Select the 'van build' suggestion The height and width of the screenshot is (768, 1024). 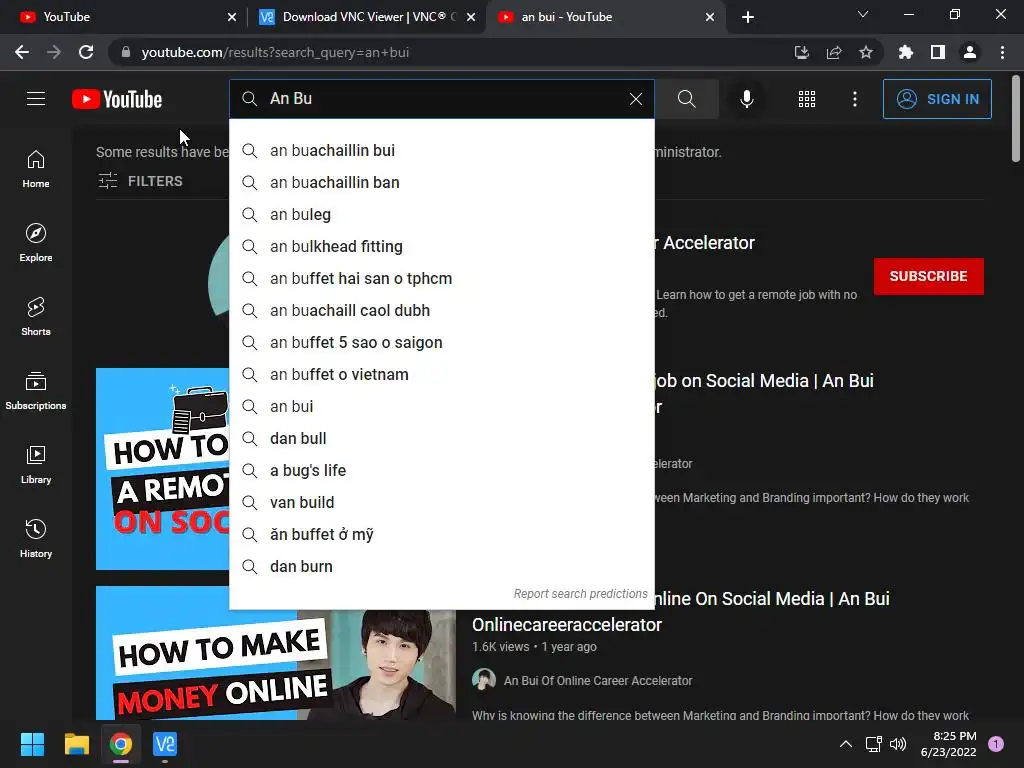(x=441, y=502)
